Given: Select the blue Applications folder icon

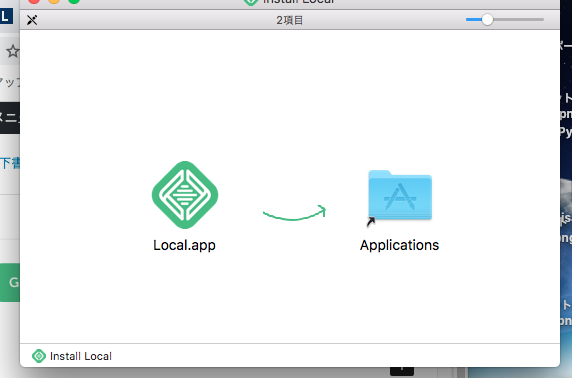Looking at the screenshot, I should click(400, 195).
